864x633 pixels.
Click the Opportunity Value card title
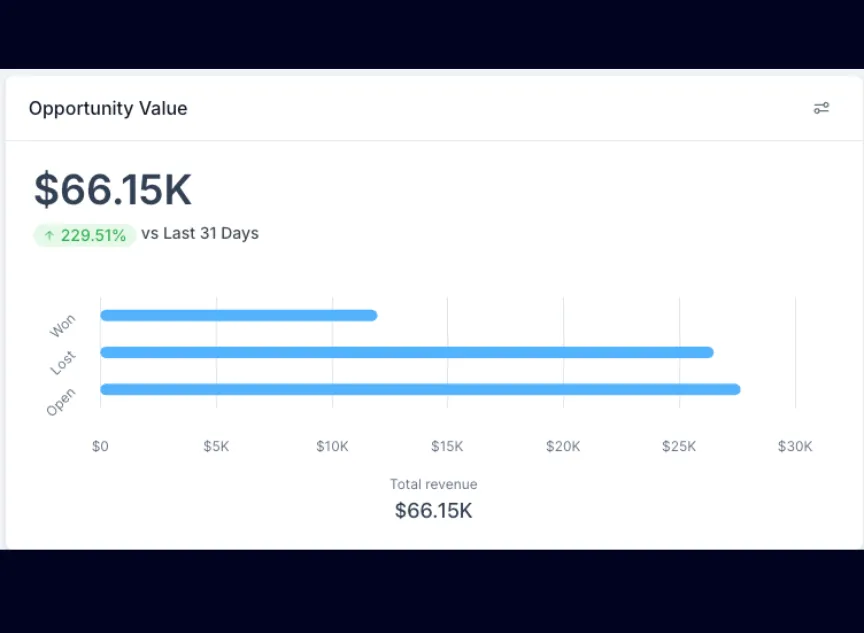(108, 108)
